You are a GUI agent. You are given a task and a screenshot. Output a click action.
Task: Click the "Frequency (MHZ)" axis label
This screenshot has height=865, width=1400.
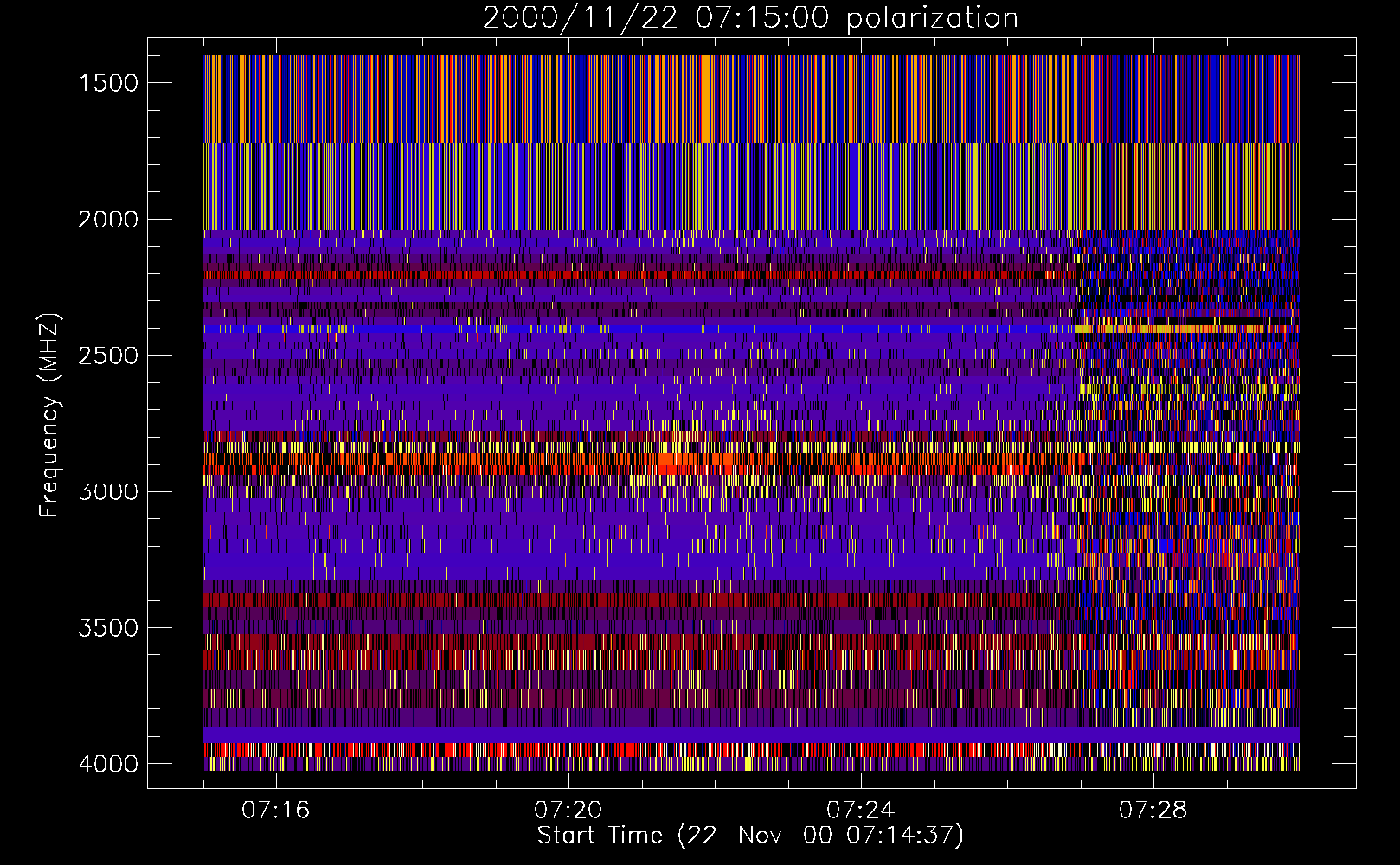coord(49,414)
